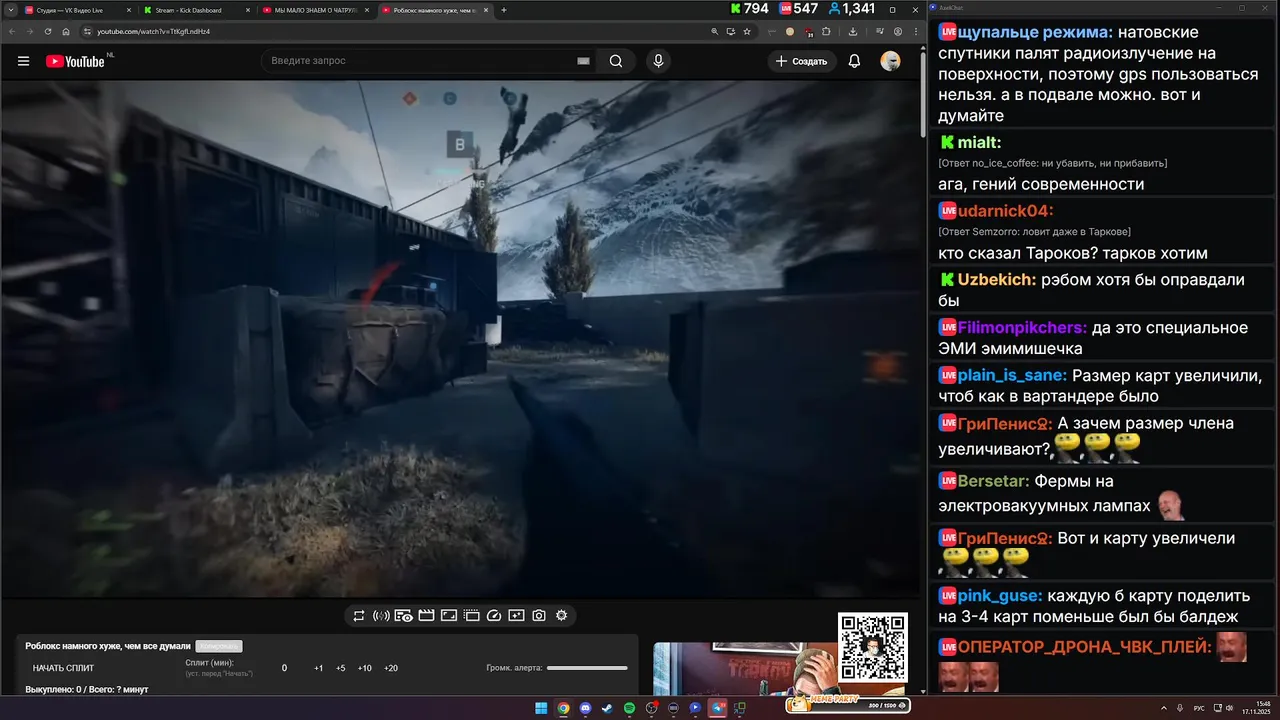Click the "+5" split minutes button
Viewport: 1280px width, 720px height.
pyautogui.click(x=340, y=668)
